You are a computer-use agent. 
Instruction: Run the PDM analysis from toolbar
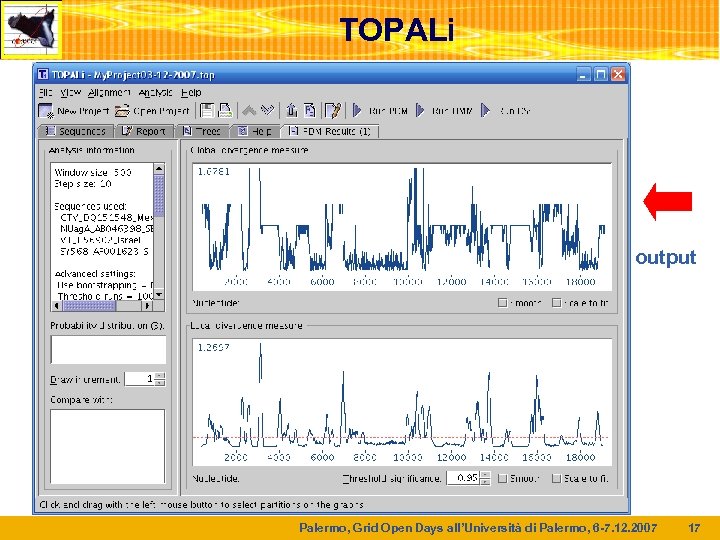point(380,111)
